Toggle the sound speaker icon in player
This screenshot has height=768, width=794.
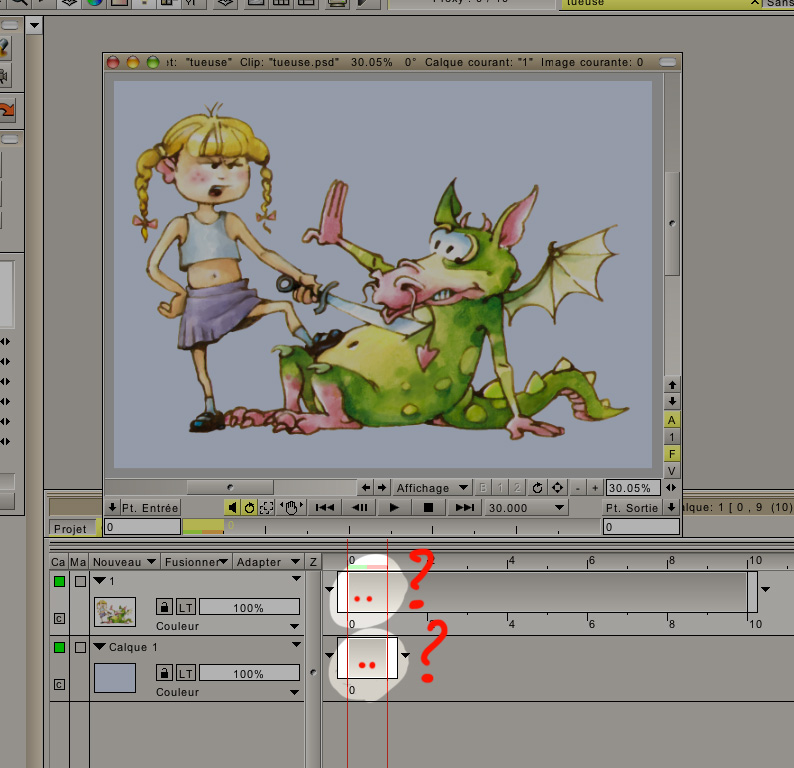[232, 507]
